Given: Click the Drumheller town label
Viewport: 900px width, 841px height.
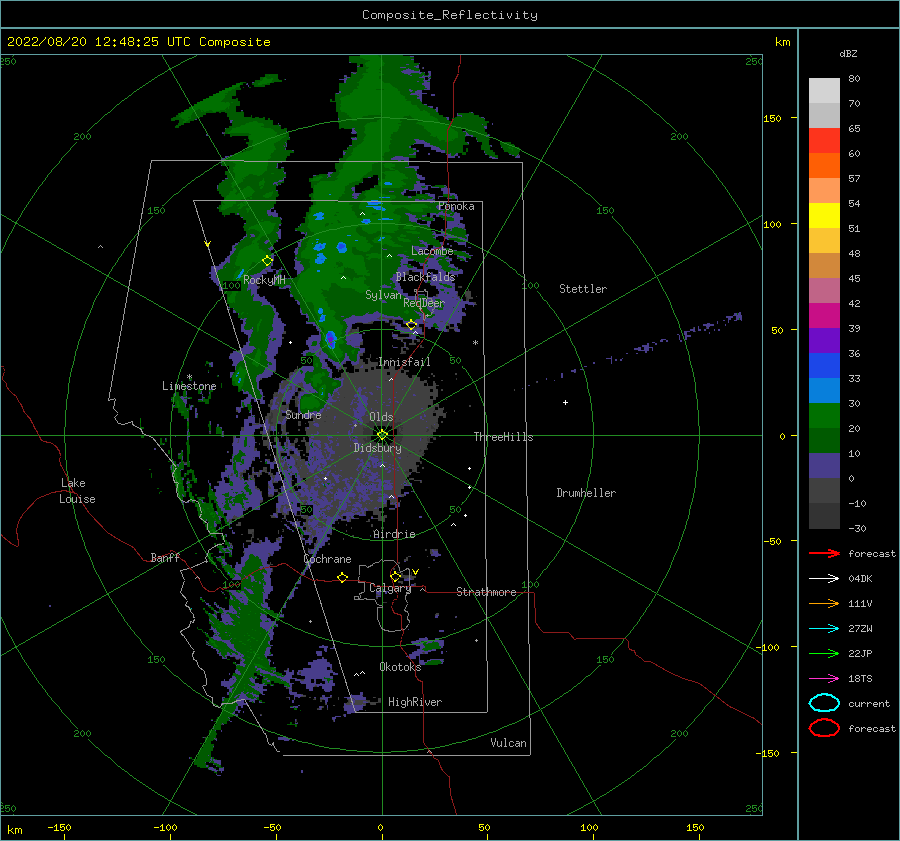Looking at the screenshot, I should (x=586, y=493).
